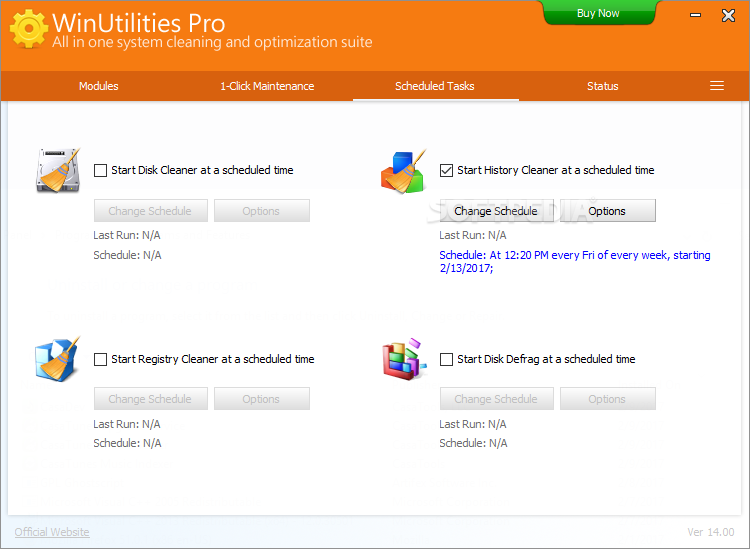Click Options under Registry Cleaner
Viewport: 750px width, 549px height.
[262, 399]
